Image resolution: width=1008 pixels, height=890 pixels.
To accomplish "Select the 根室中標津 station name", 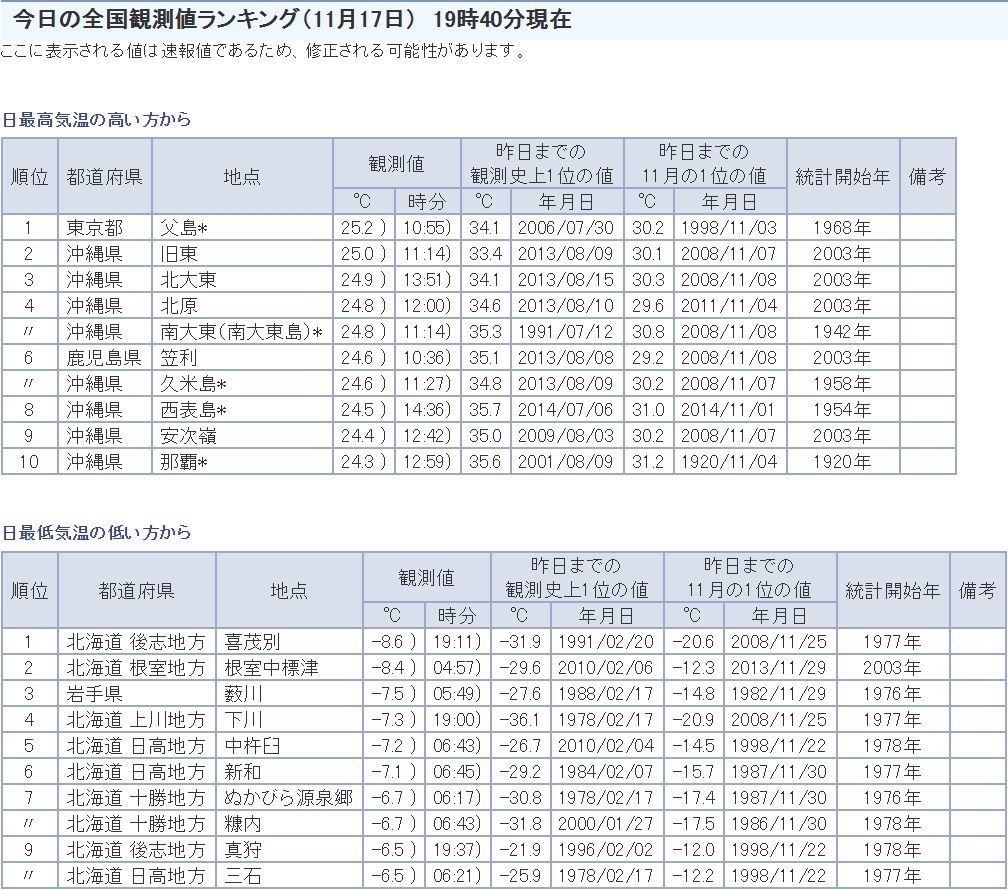I will pyautogui.click(x=271, y=668).
